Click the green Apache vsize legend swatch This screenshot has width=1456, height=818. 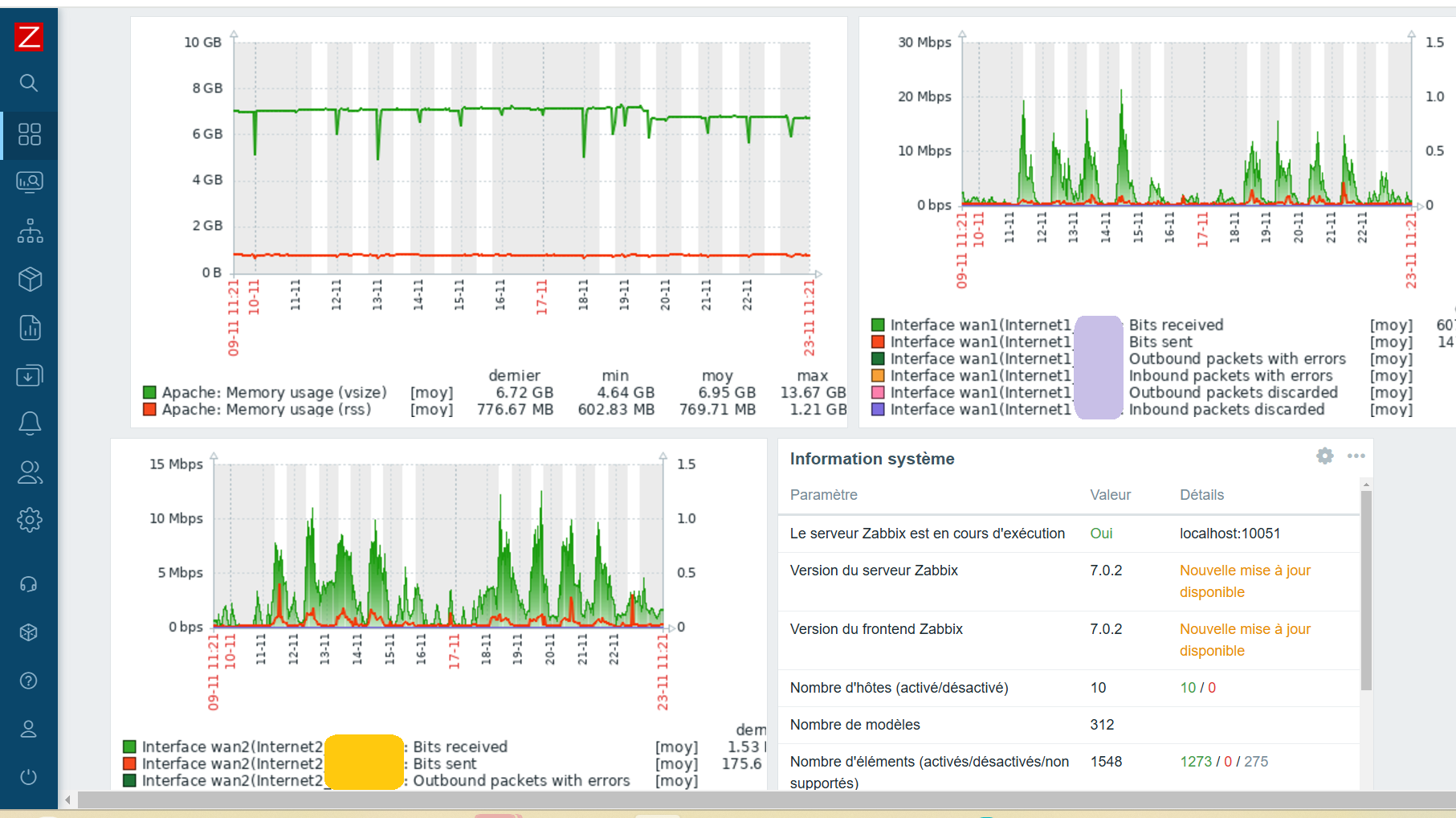(149, 392)
